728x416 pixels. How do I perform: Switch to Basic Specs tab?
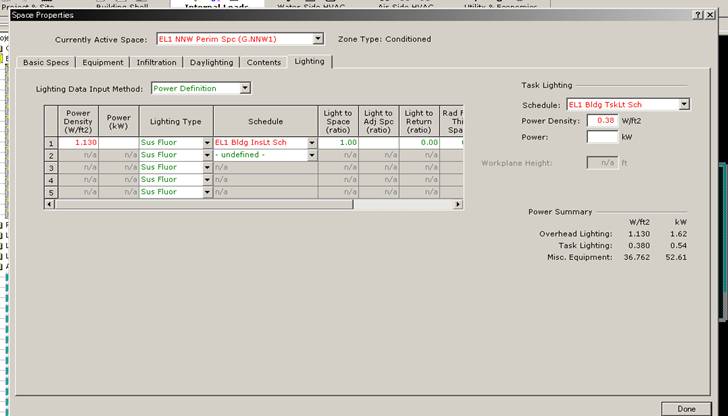pyautogui.click(x=46, y=62)
